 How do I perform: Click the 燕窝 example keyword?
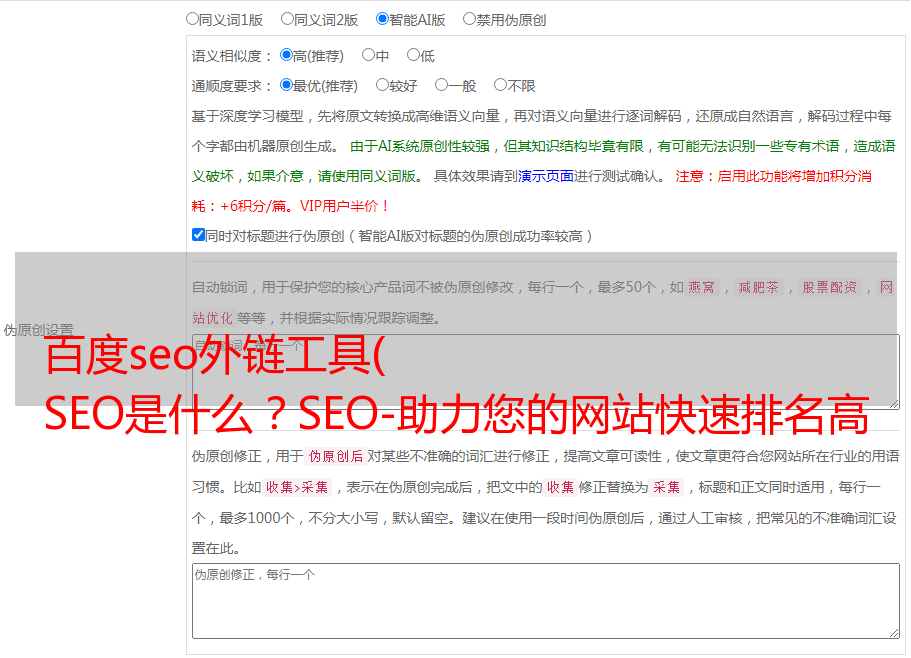(x=701, y=287)
